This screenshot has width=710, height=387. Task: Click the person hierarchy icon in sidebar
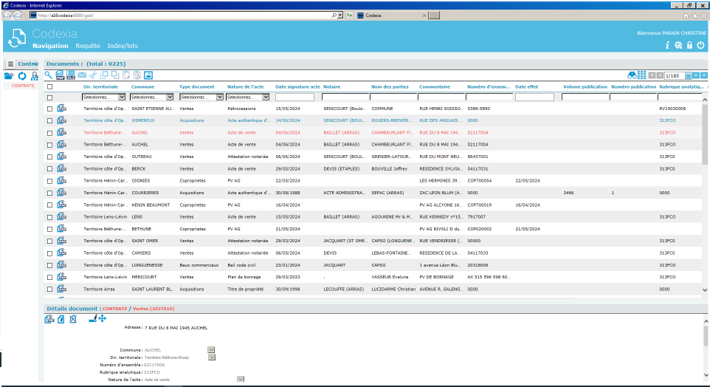pyautogui.click(x=34, y=76)
